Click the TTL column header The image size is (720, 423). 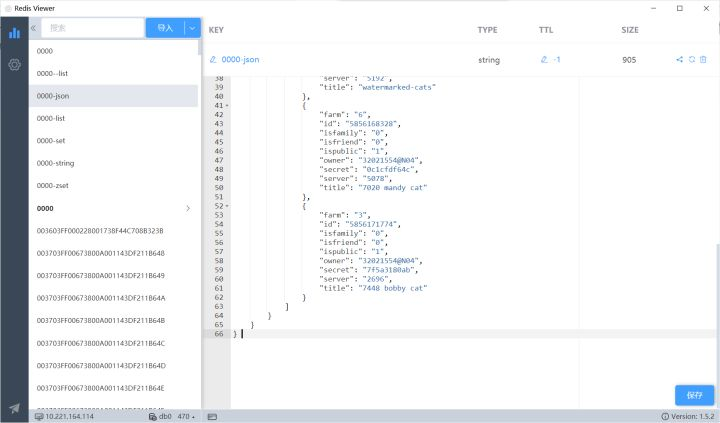546,30
